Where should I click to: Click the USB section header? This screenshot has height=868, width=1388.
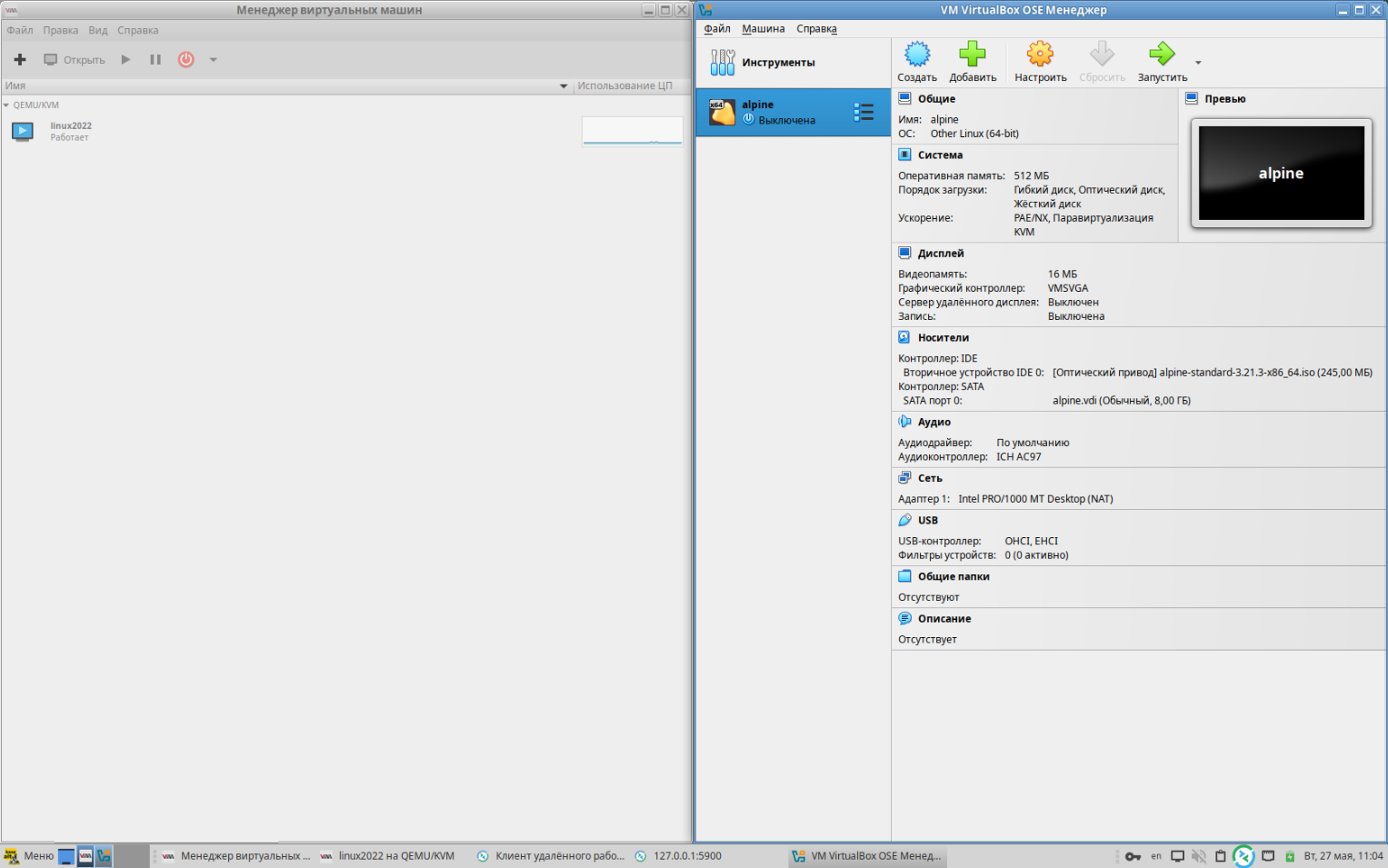coord(928,521)
